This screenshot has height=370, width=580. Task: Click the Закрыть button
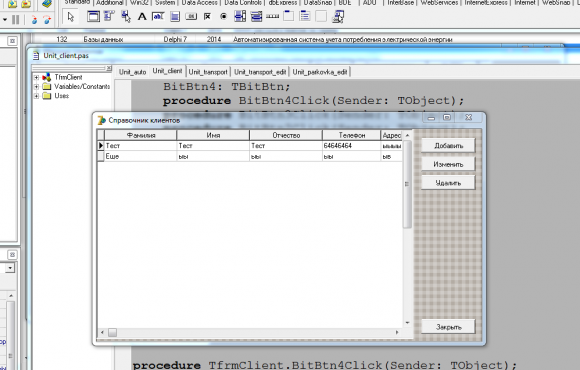pos(448,327)
